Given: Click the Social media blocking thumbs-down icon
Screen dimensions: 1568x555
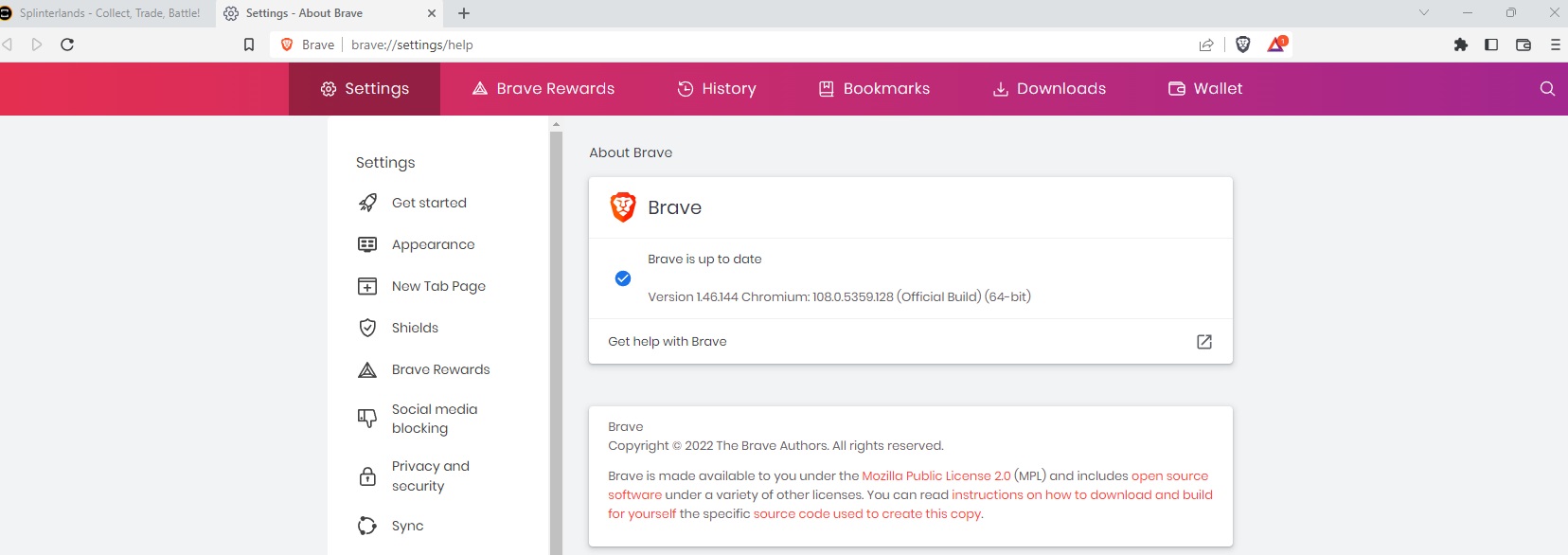Looking at the screenshot, I should coord(367,419).
